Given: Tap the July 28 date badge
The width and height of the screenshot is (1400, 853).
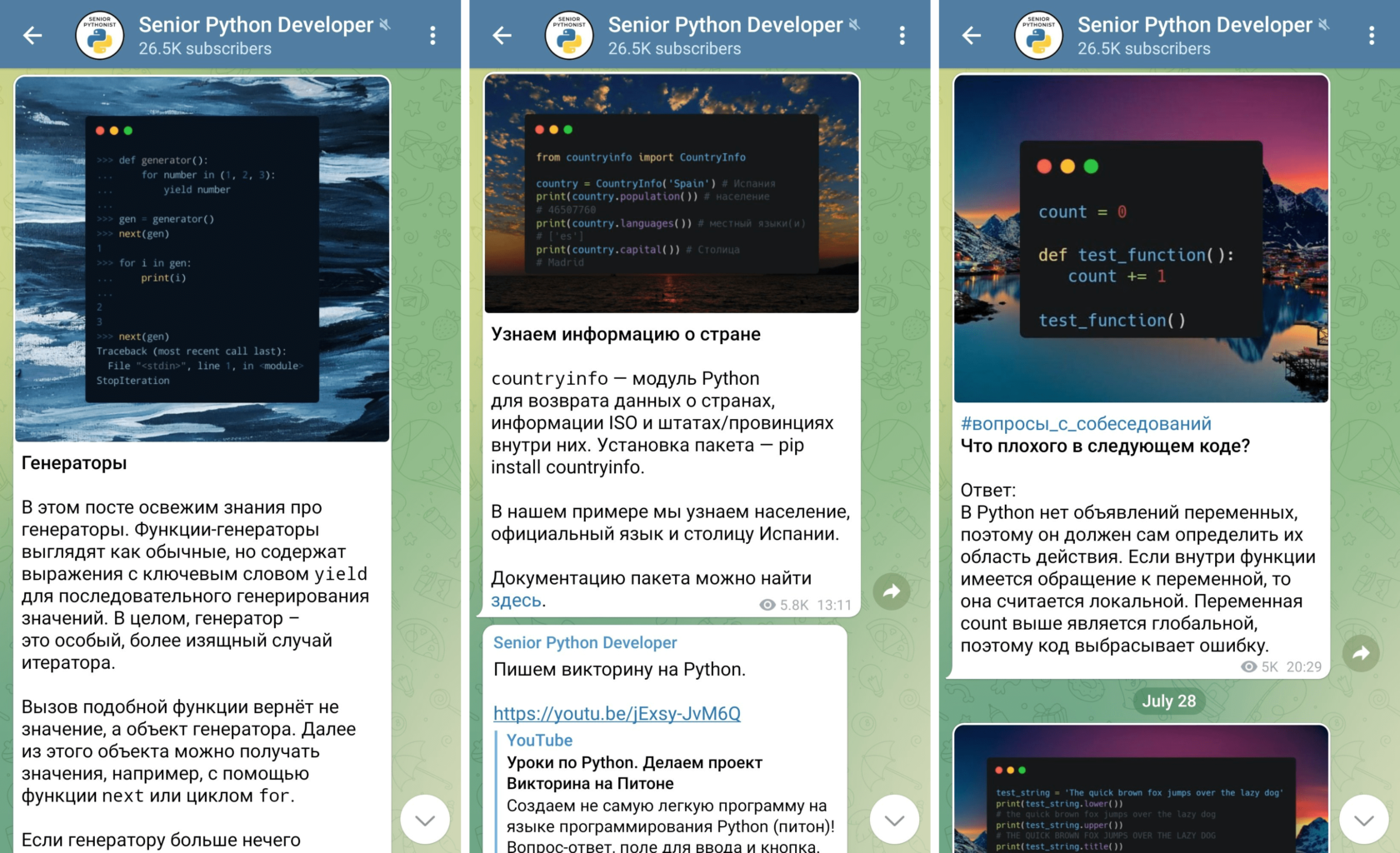Looking at the screenshot, I should 1169,701.
